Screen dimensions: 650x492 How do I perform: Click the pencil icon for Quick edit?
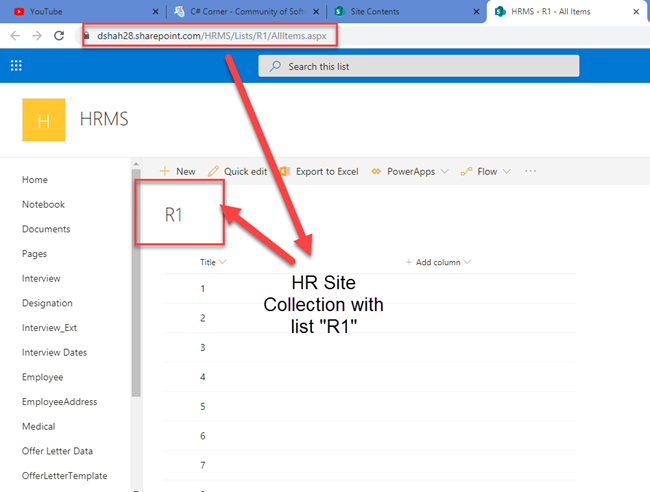pyautogui.click(x=213, y=171)
